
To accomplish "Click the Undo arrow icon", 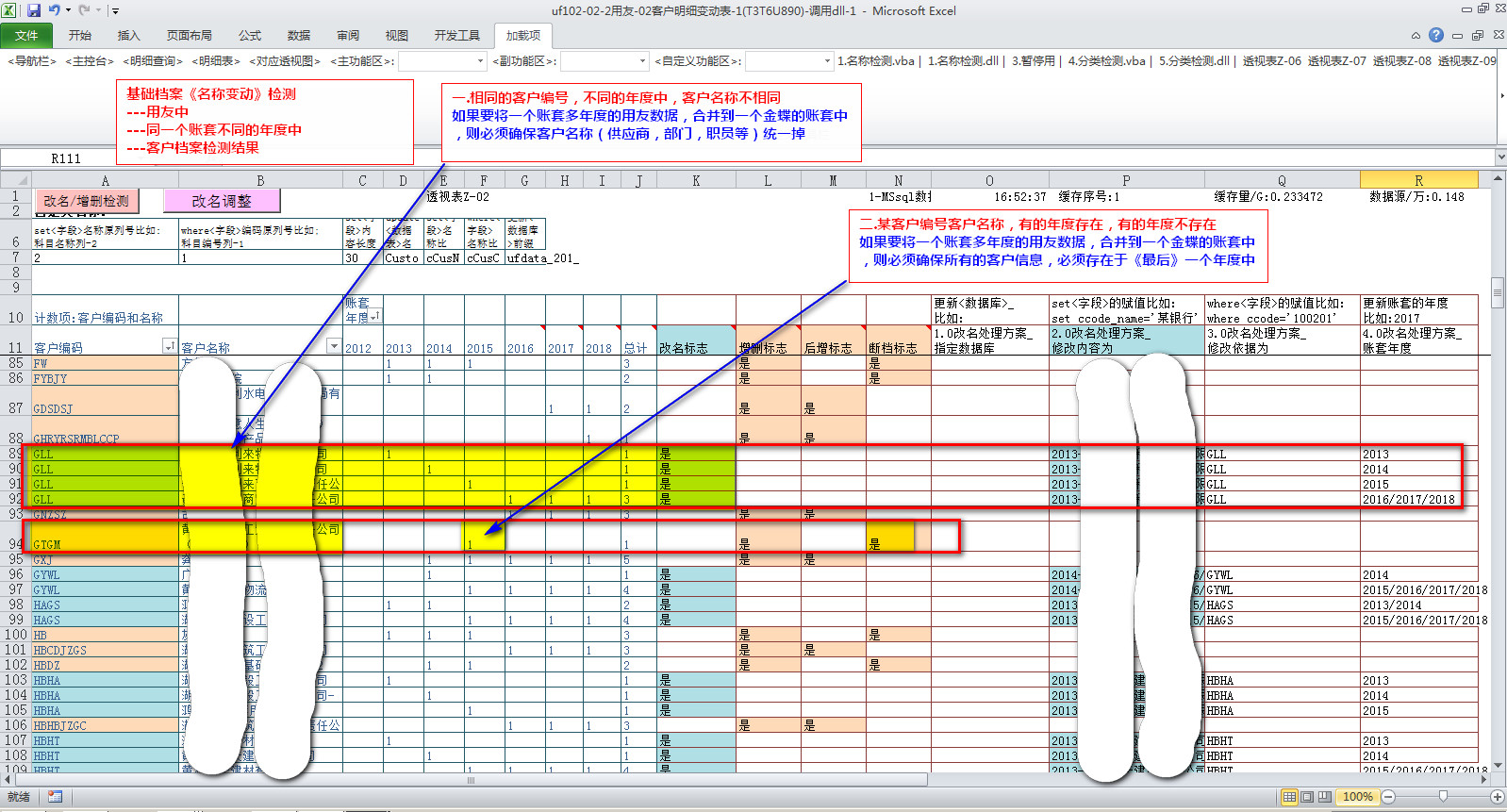I will (55, 10).
